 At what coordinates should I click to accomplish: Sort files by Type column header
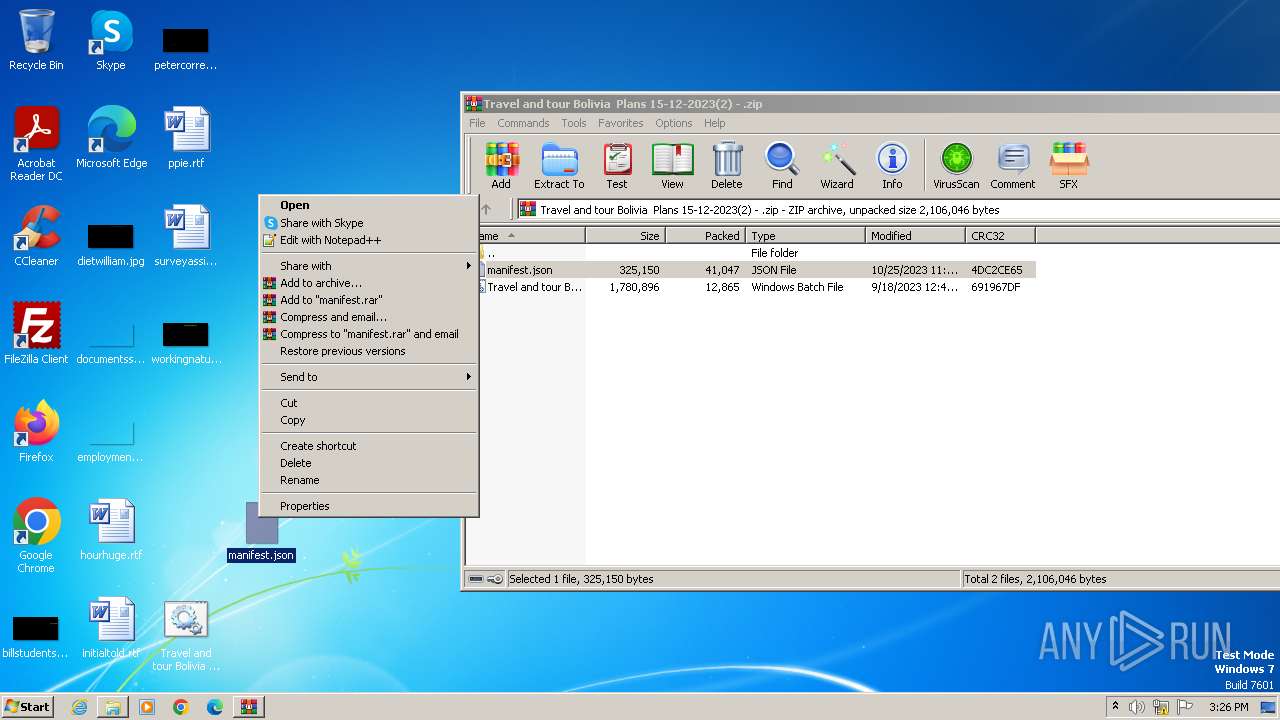coord(805,236)
